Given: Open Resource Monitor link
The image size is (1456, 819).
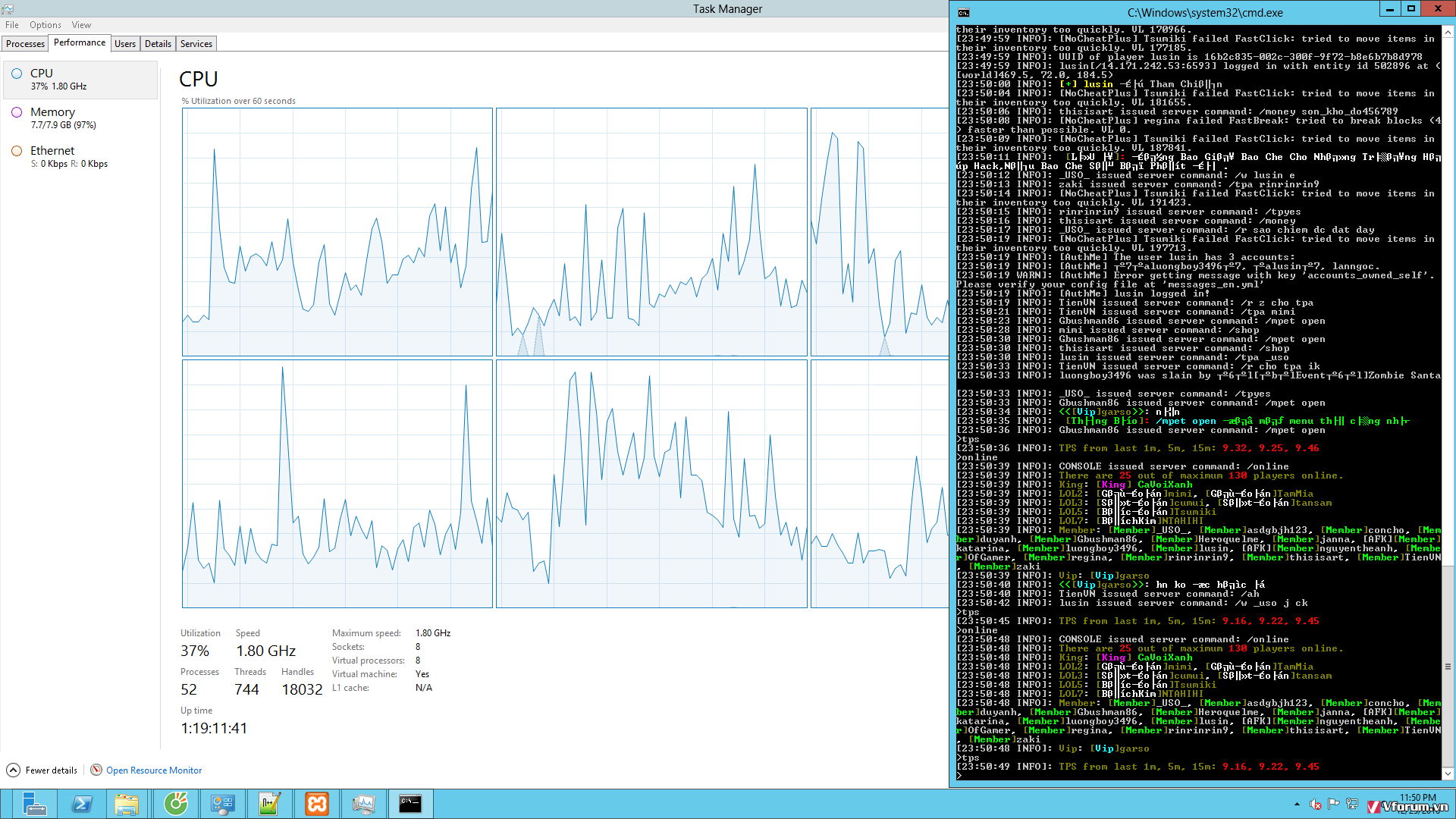Looking at the screenshot, I should pyautogui.click(x=154, y=770).
